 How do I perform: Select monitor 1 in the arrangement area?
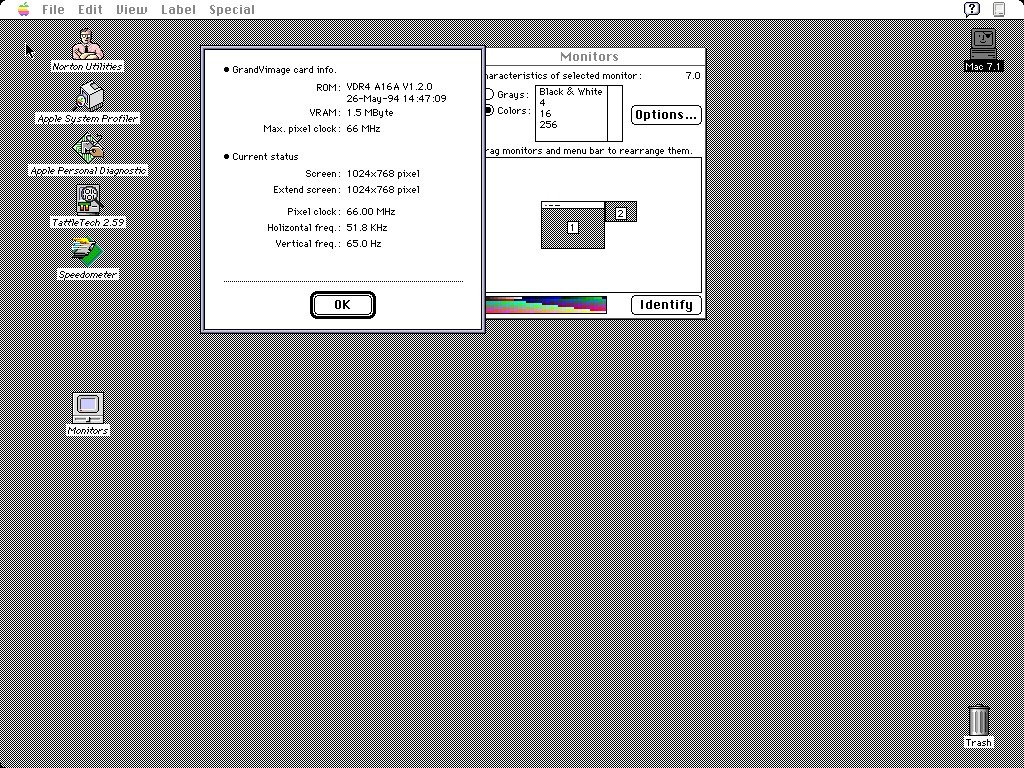click(573, 227)
